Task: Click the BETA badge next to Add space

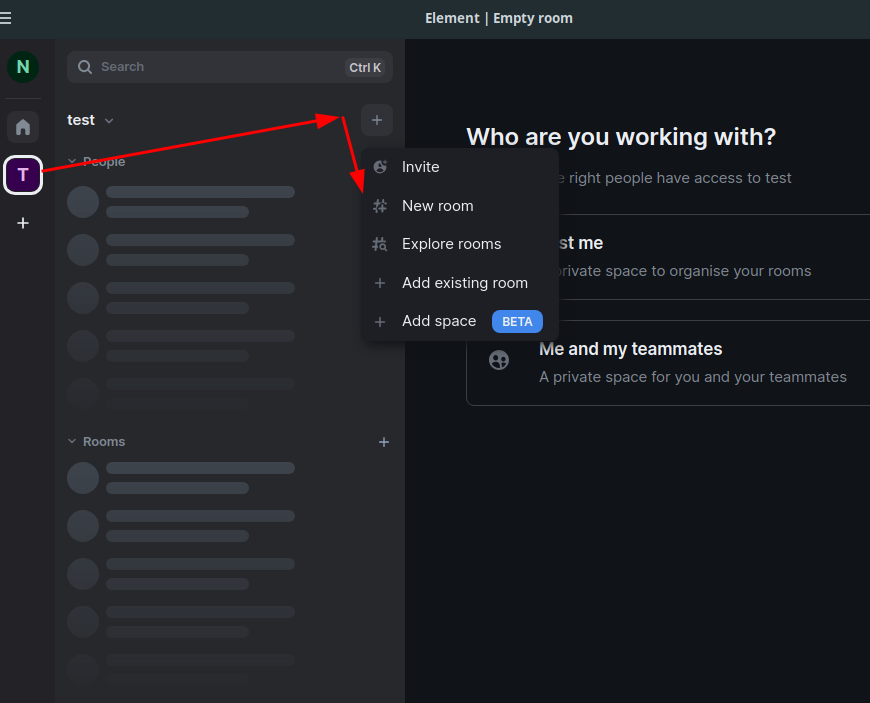Action: [517, 322]
